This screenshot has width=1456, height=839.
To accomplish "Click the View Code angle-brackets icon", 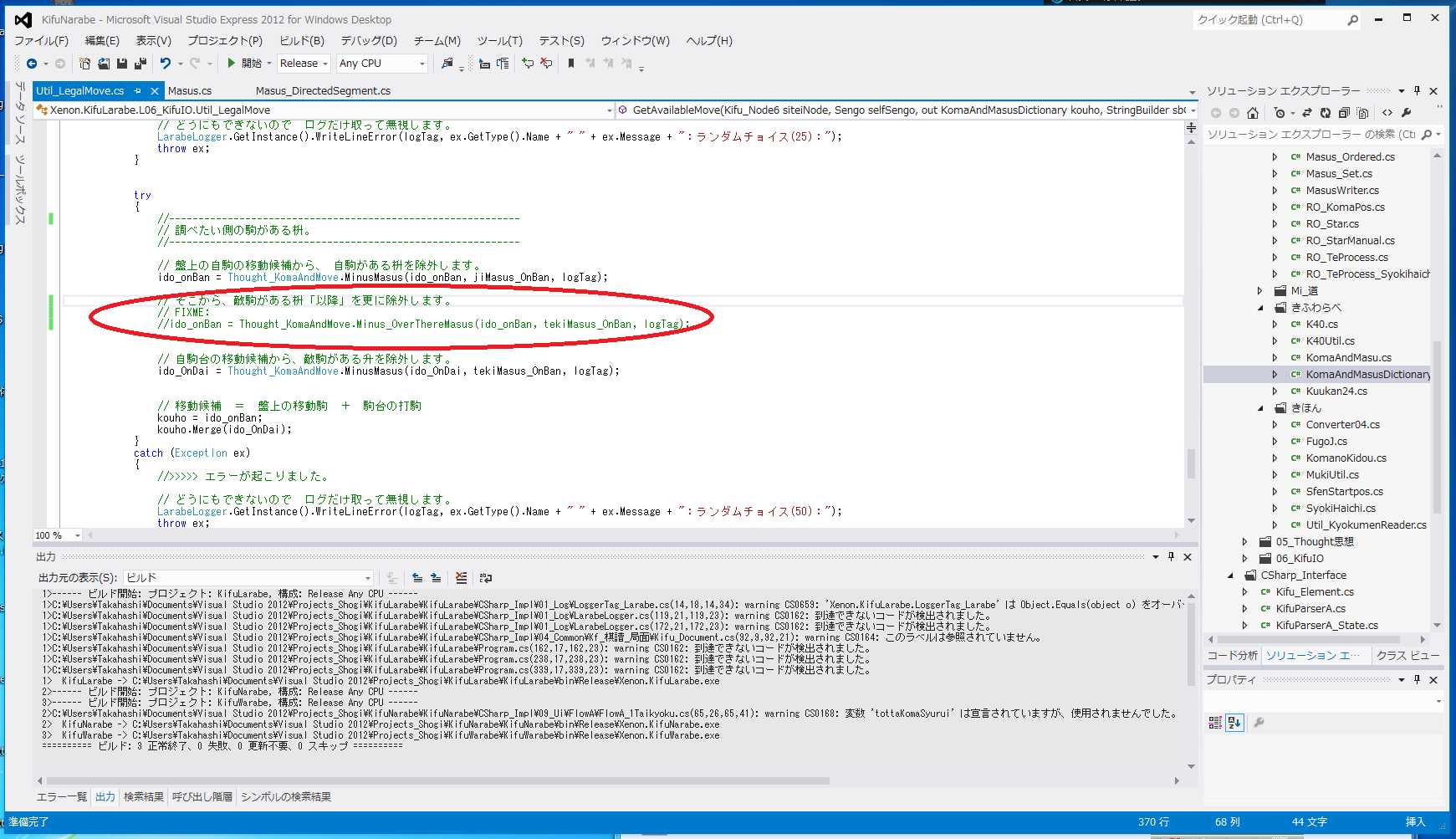I will [1387, 113].
